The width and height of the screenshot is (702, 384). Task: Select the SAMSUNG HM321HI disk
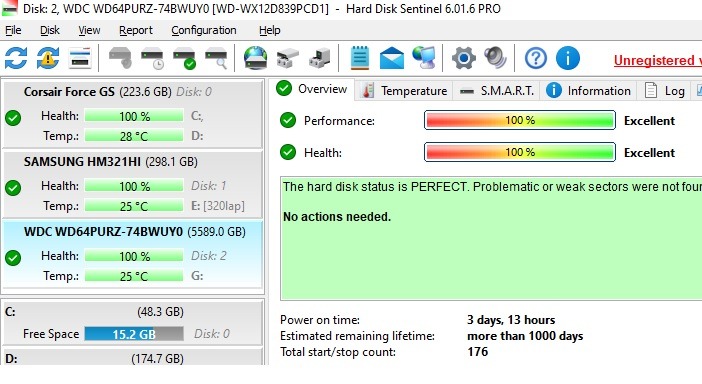click(133, 184)
